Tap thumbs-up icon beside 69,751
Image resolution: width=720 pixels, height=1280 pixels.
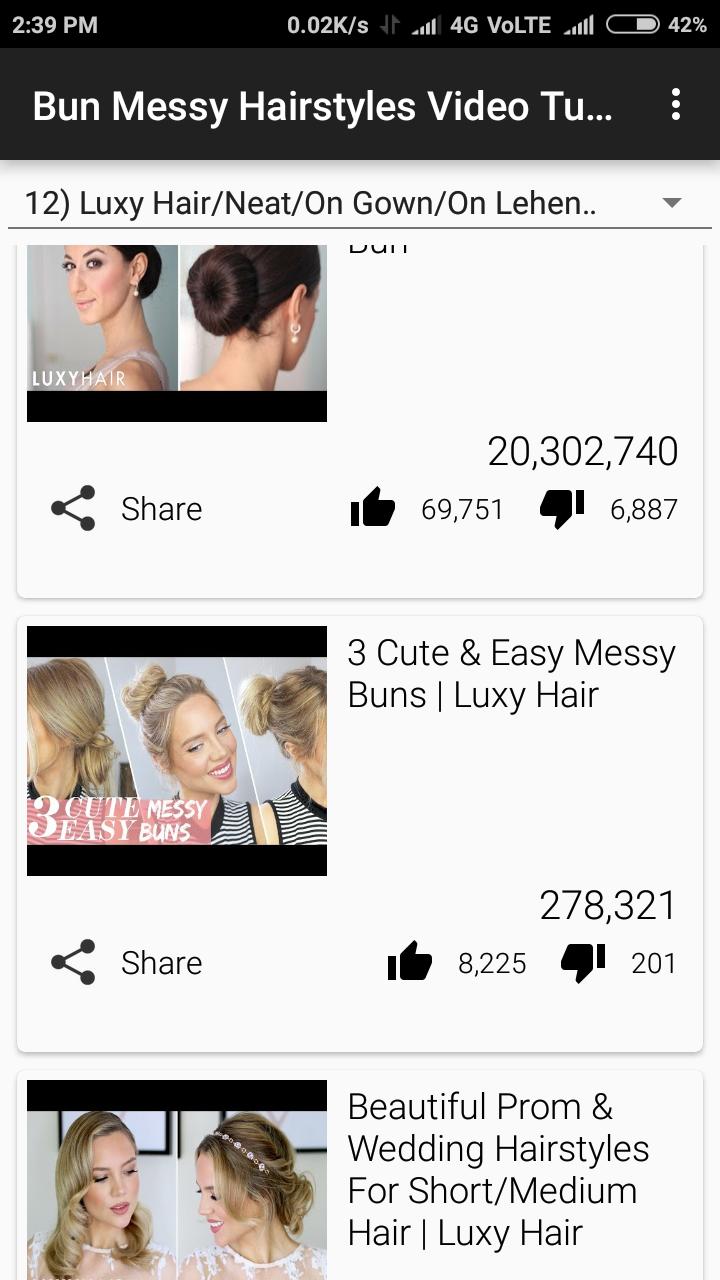coord(373,508)
